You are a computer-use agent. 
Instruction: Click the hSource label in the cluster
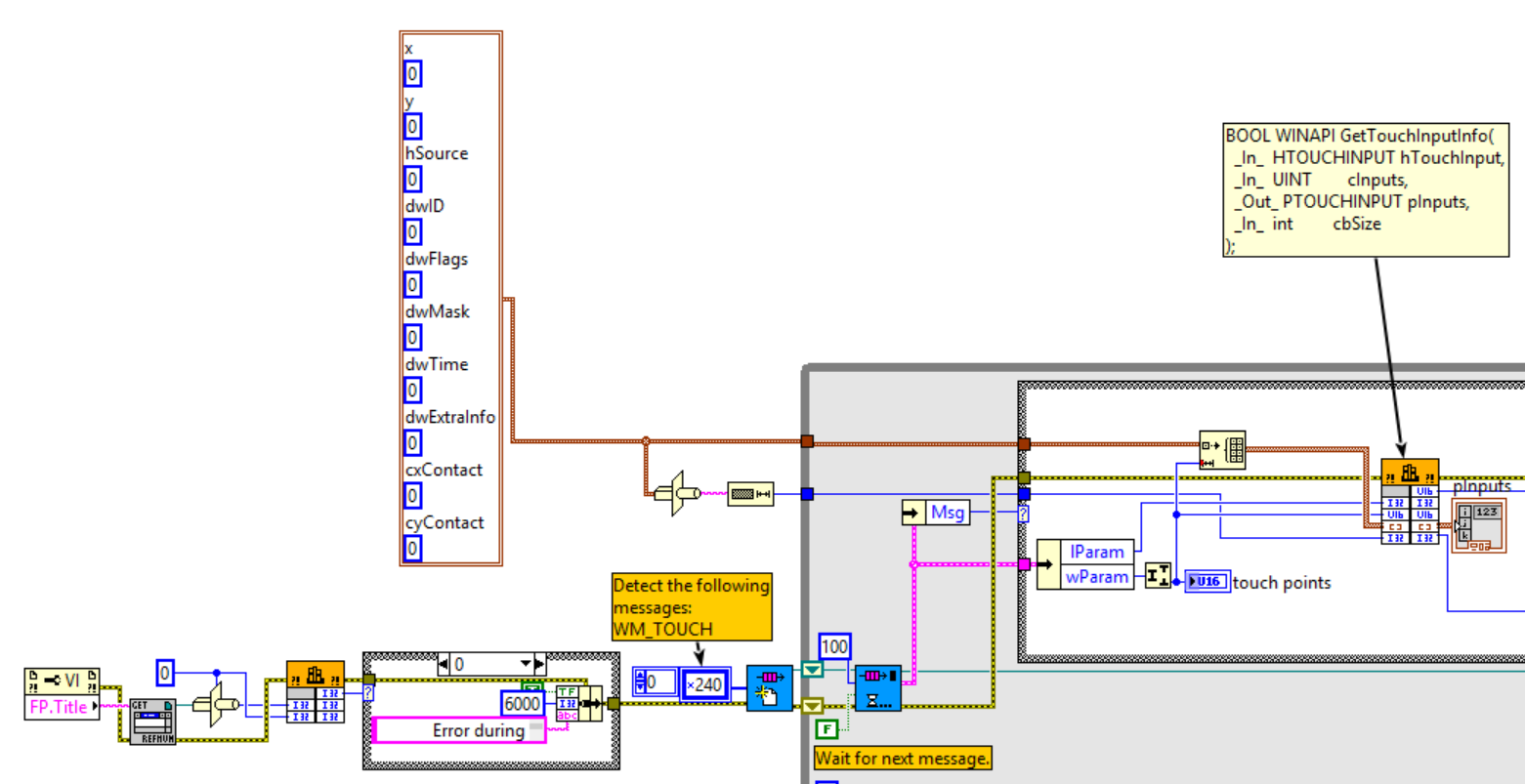pos(437,153)
